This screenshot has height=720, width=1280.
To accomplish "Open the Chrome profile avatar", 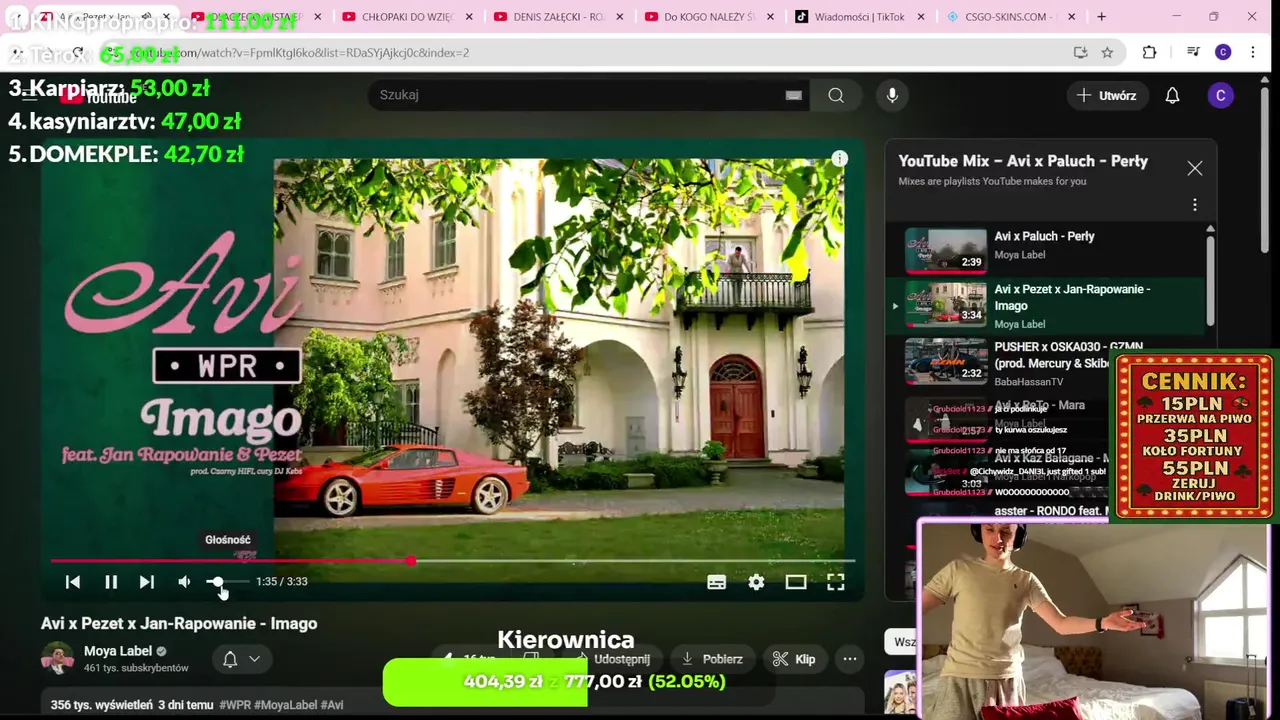I will tap(1223, 52).
